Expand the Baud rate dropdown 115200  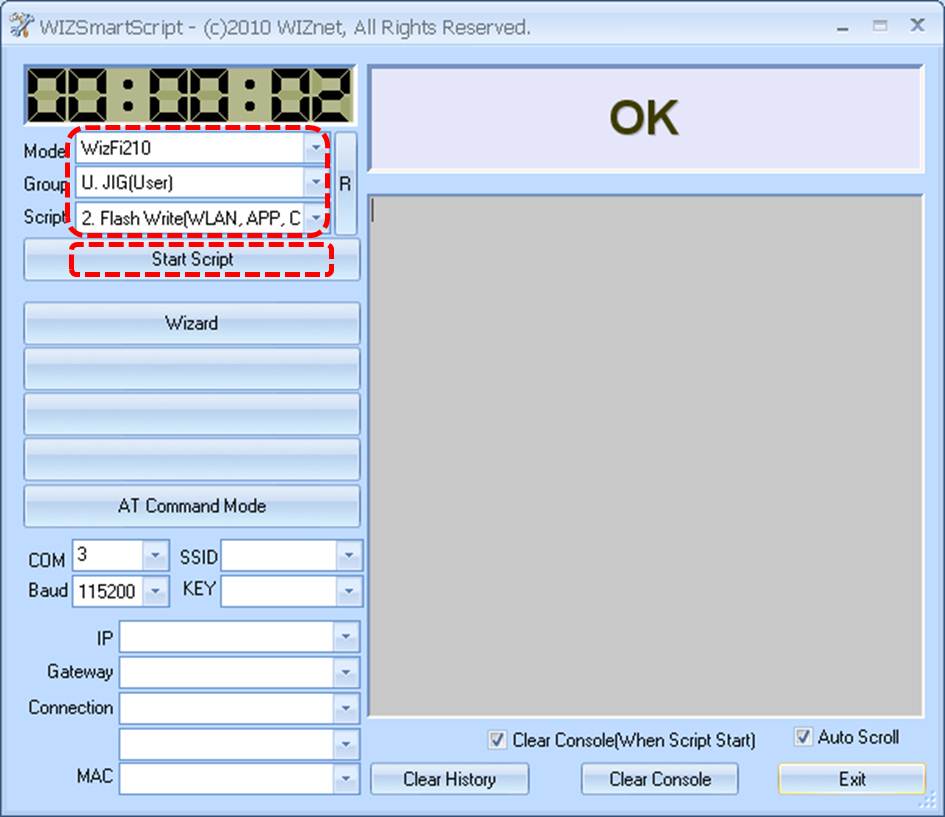point(155,591)
